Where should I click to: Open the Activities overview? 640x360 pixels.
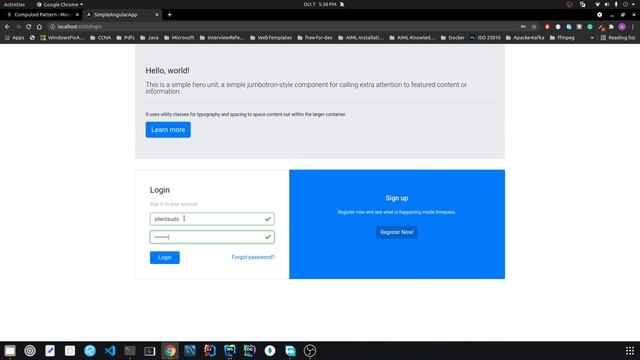click(14, 4)
